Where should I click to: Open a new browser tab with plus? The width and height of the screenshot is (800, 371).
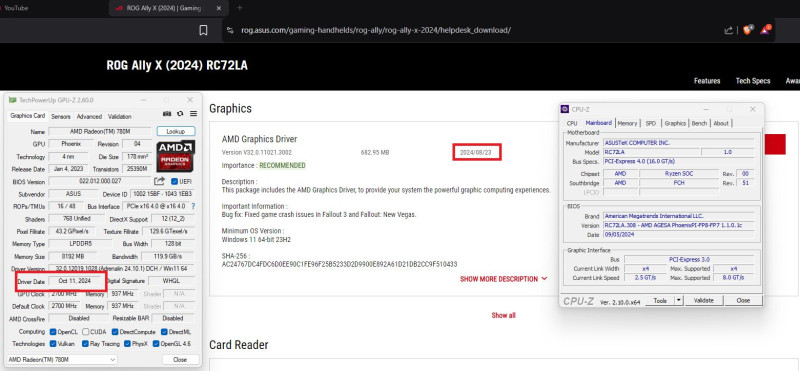[240, 8]
